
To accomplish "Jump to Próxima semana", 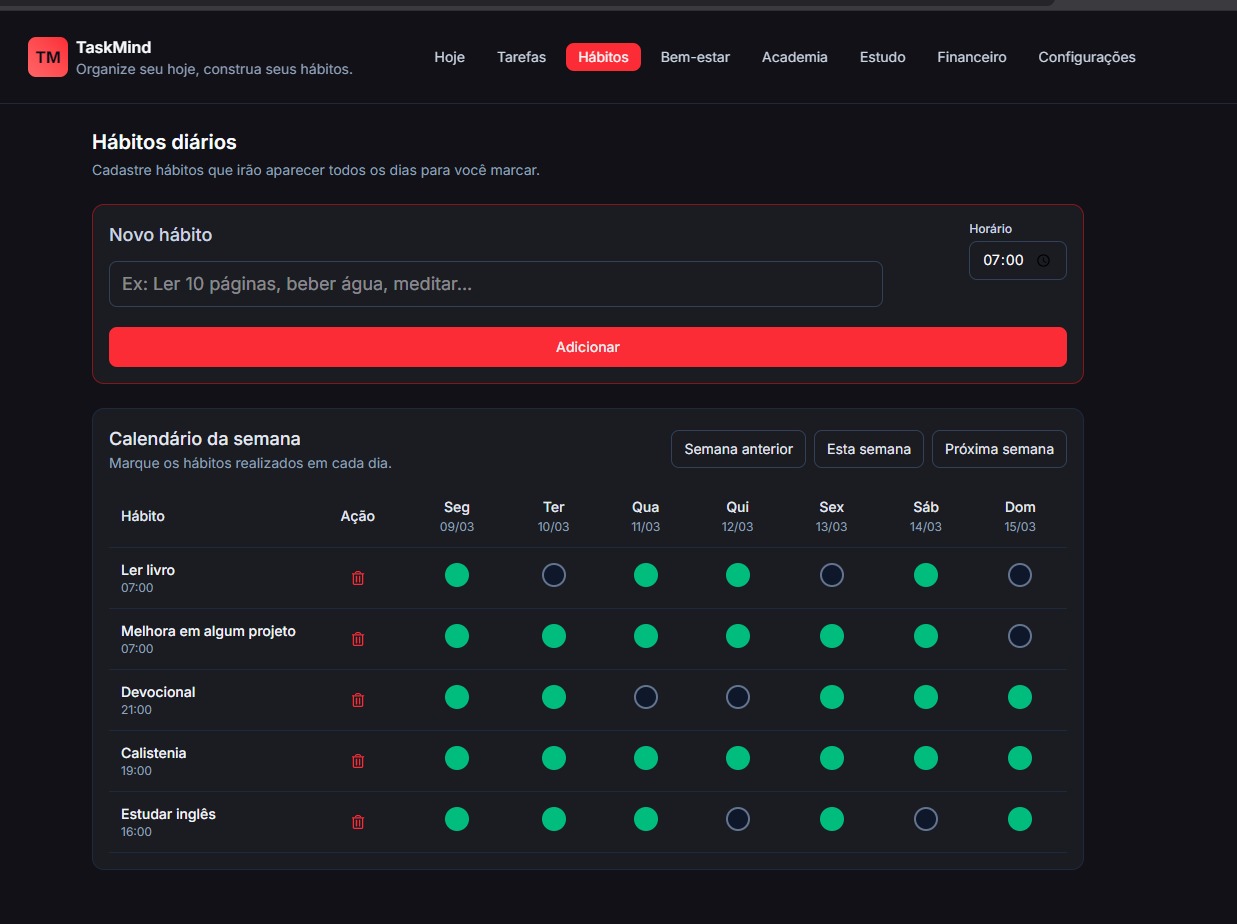I will (998, 449).
